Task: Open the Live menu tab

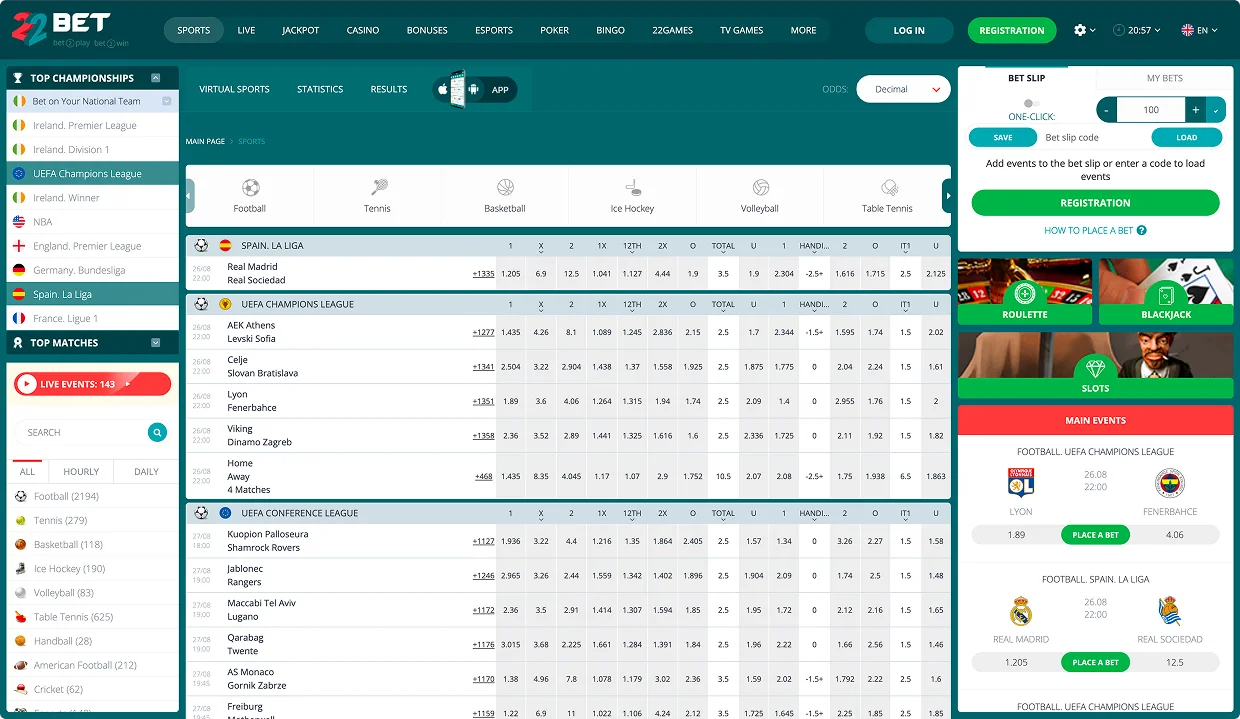Action: 246,30
